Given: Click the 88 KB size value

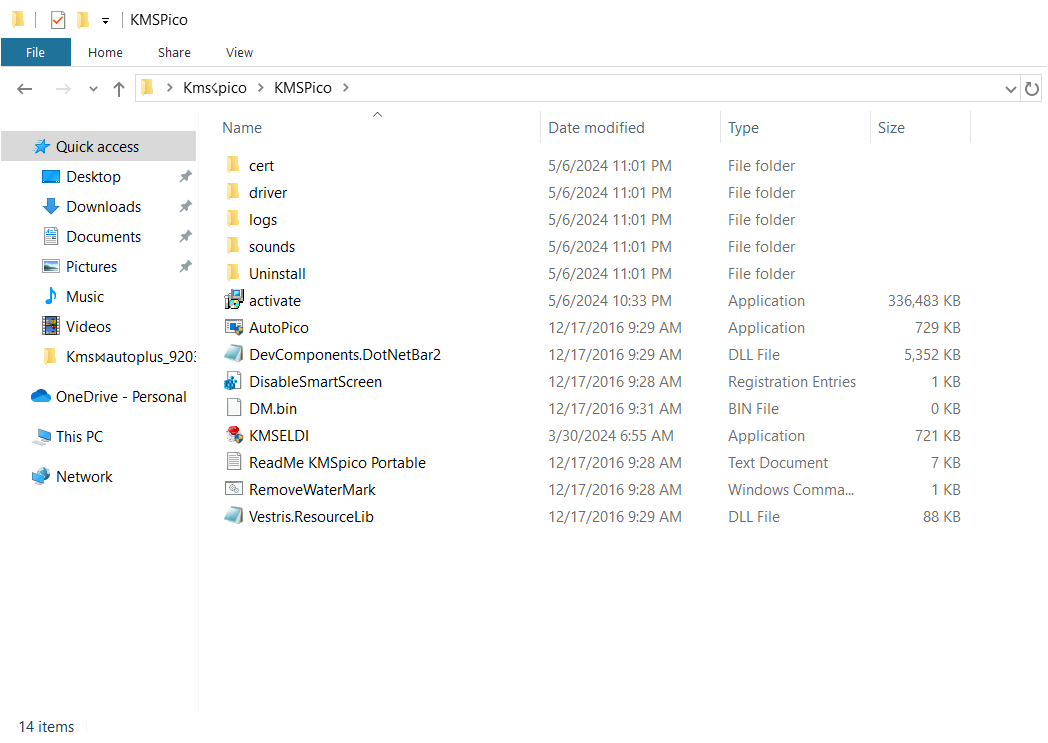Looking at the screenshot, I should point(941,516).
